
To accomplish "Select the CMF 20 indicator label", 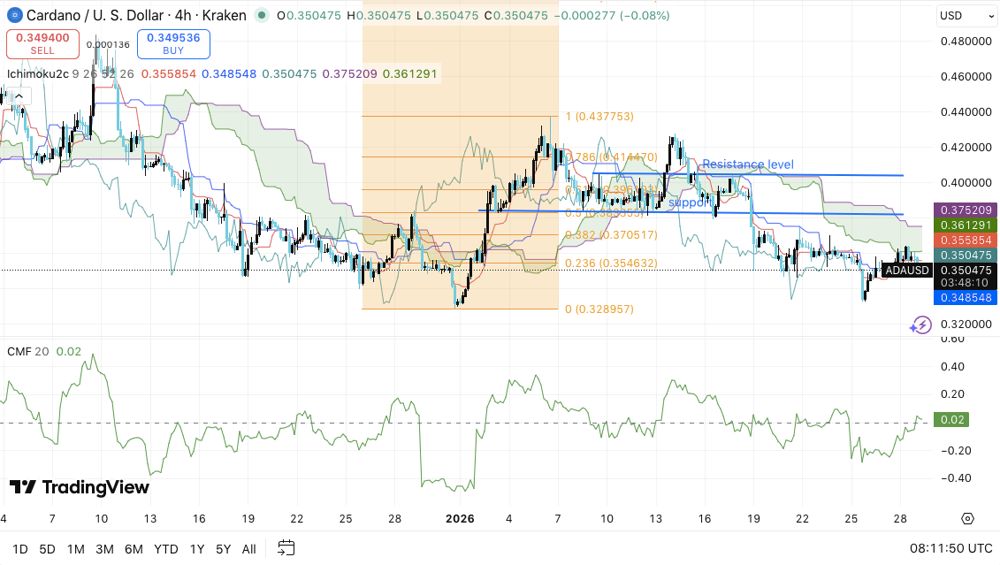I will click(28, 351).
